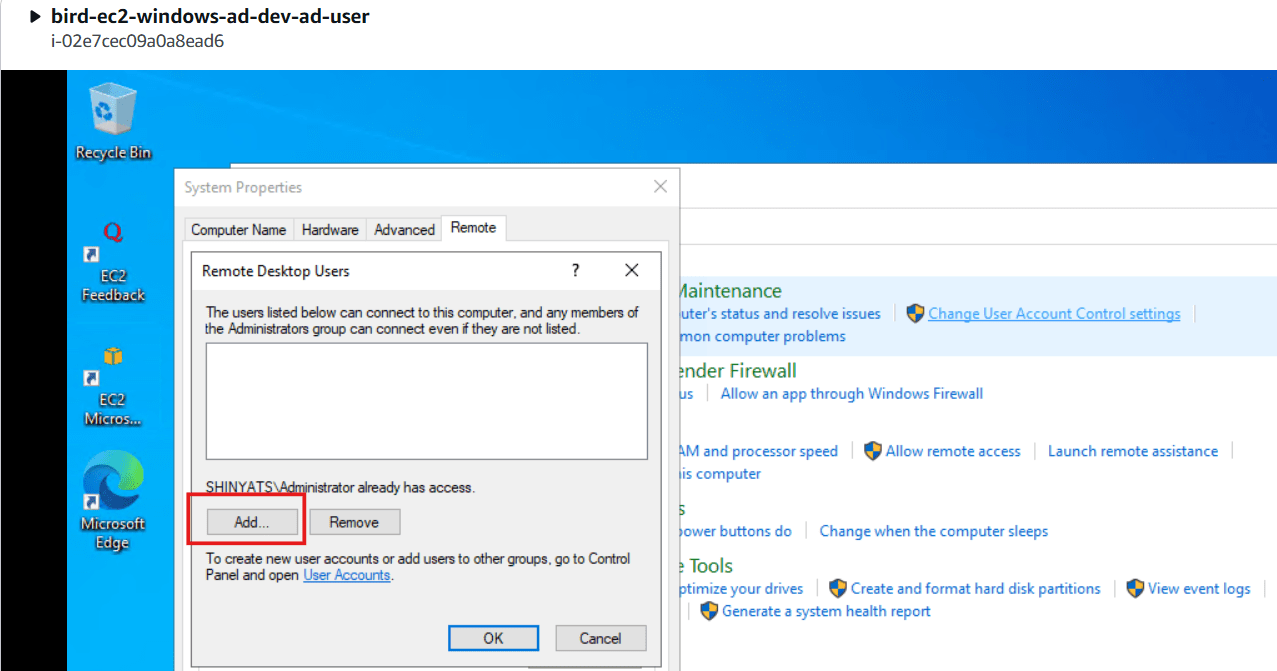Open Allow an app through Windows Firewall
Screen dimensions: 1277x671
[x=852, y=393]
